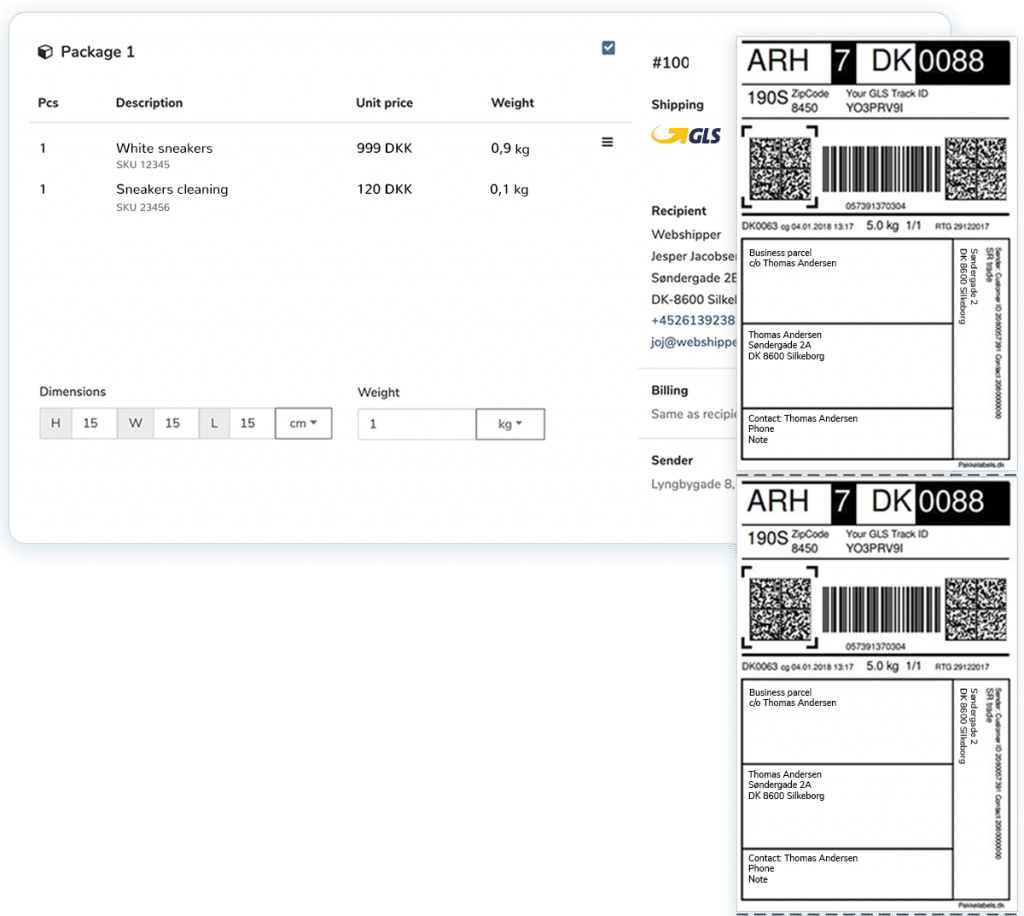Click the package Weight input field

pyautogui.click(x=417, y=424)
